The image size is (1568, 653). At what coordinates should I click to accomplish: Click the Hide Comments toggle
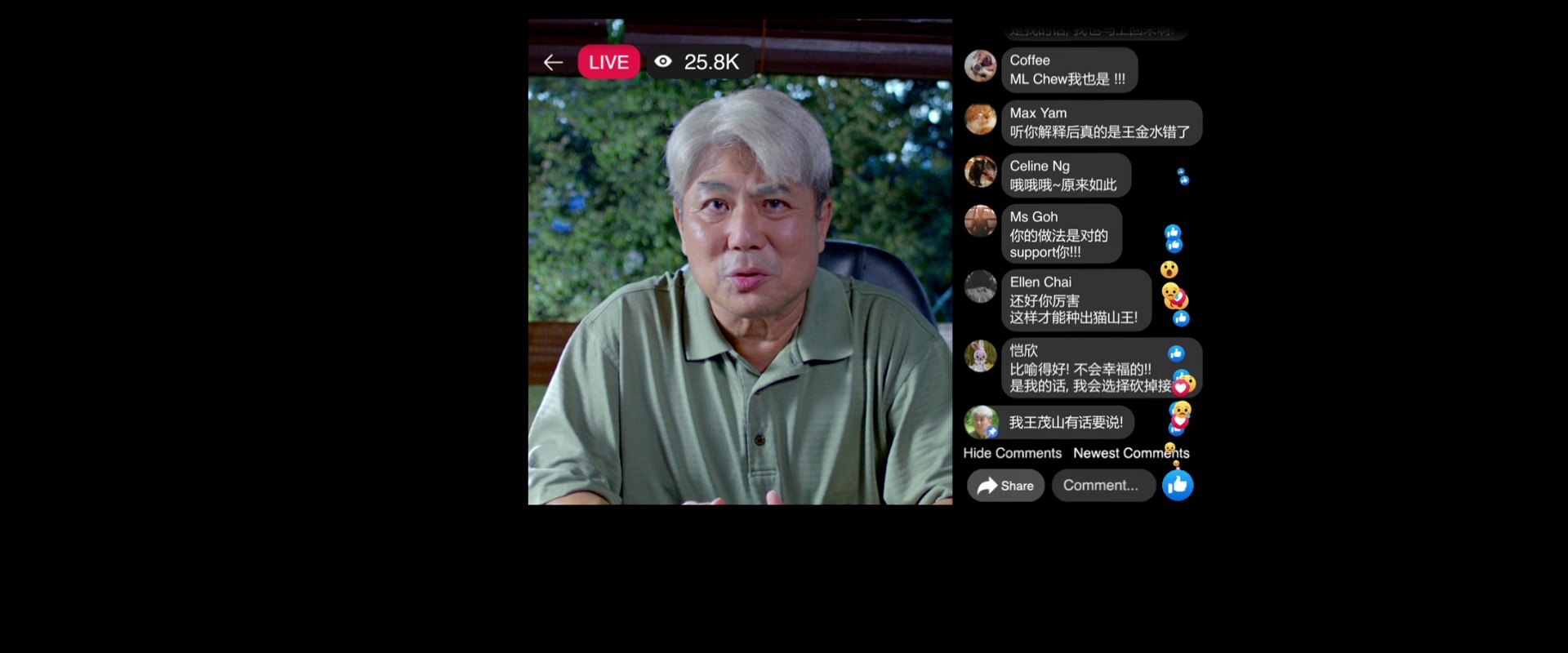coord(1012,453)
